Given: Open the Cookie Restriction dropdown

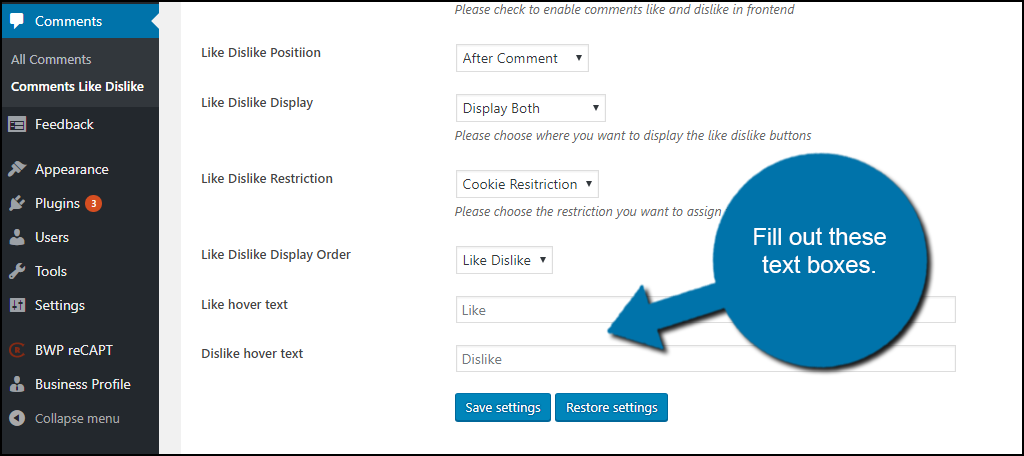Looking at the screenshot, I should coord(527,184).
